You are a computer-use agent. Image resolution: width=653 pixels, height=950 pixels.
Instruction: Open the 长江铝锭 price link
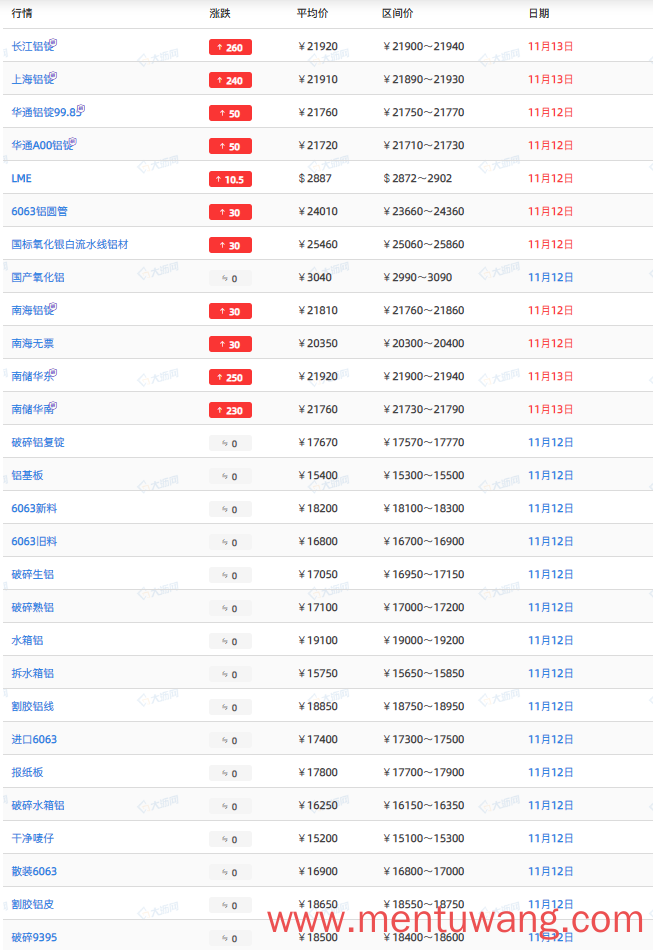31,47
